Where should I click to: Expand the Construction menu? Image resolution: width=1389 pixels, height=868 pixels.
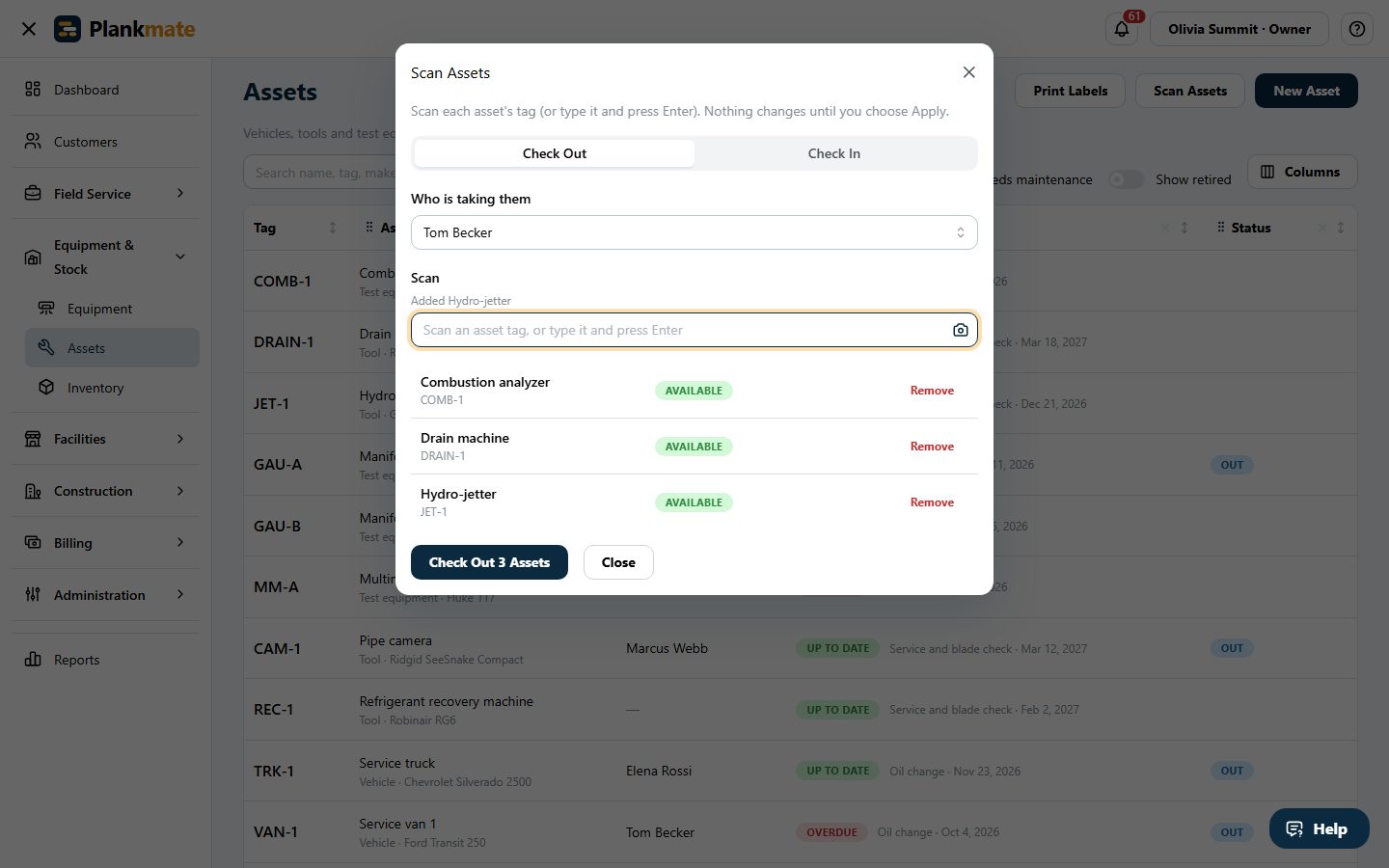click(x=105, y=491)
